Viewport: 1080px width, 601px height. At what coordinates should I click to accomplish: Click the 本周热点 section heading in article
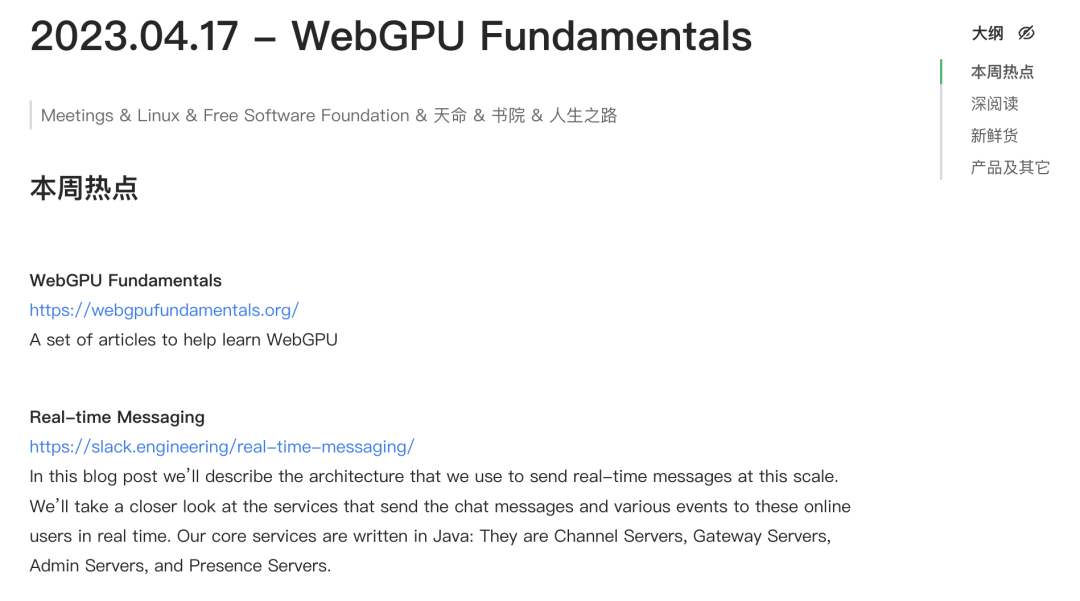pyautogui.click(x=84, y=188)
